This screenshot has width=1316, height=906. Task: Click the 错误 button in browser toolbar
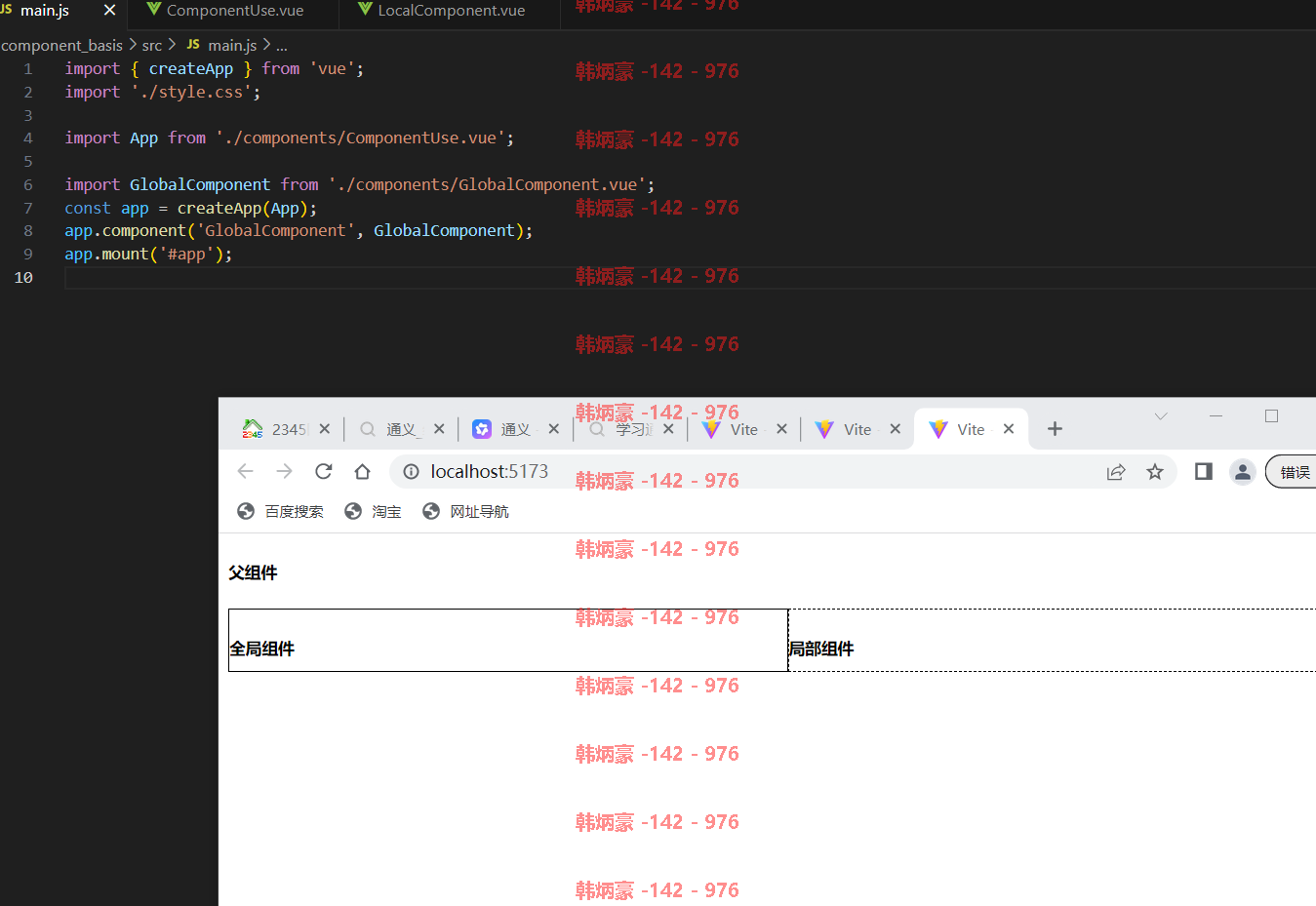coord(1292,472)
